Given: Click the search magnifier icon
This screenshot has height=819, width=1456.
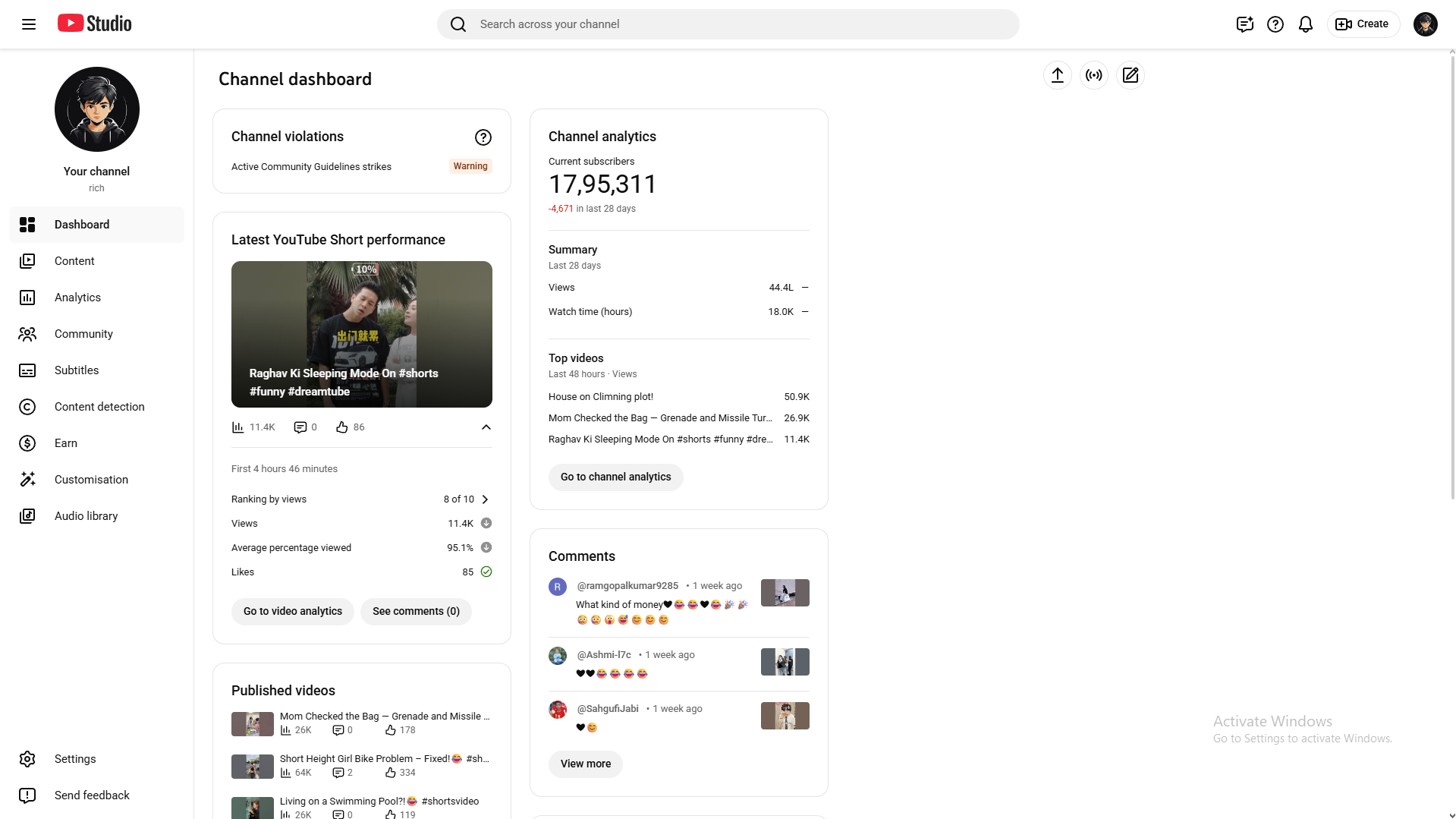Looking at the screenshot, I should click(458, 24).
